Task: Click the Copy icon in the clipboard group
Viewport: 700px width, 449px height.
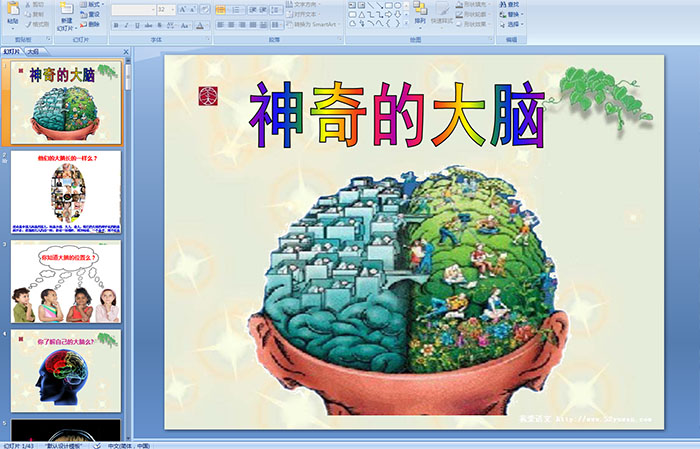Action: click(28, 14)
